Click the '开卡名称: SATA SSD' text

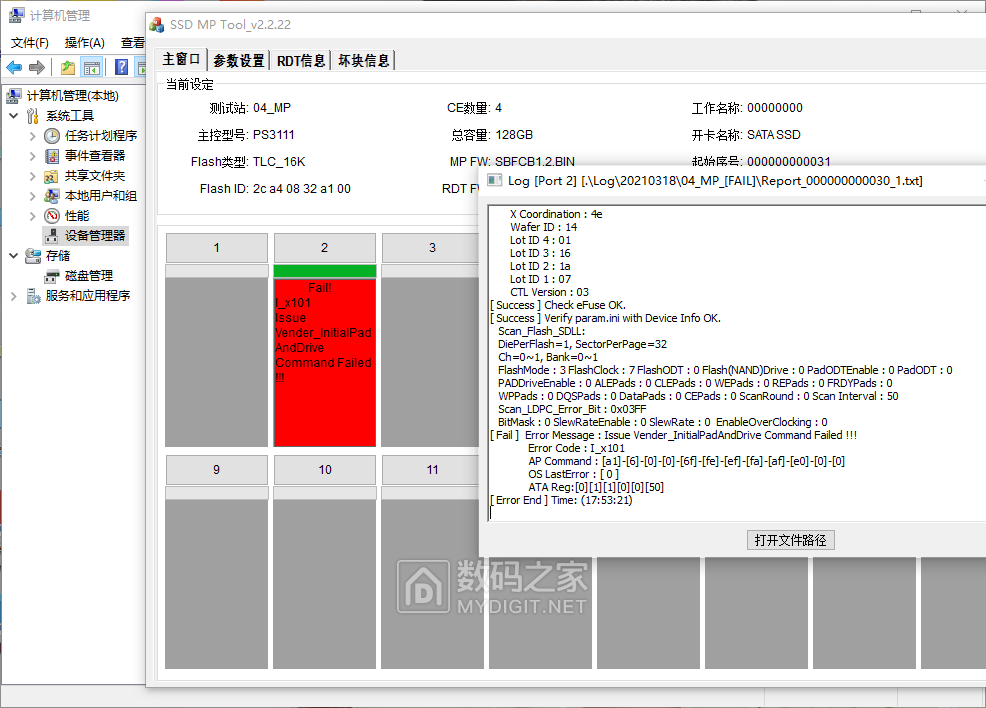[x=746, y=135]
